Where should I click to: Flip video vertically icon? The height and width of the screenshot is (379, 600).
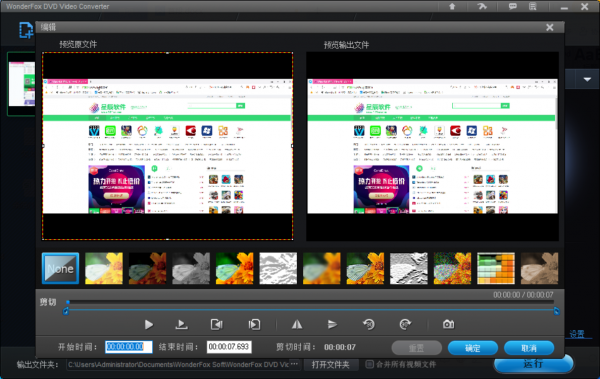332,325
